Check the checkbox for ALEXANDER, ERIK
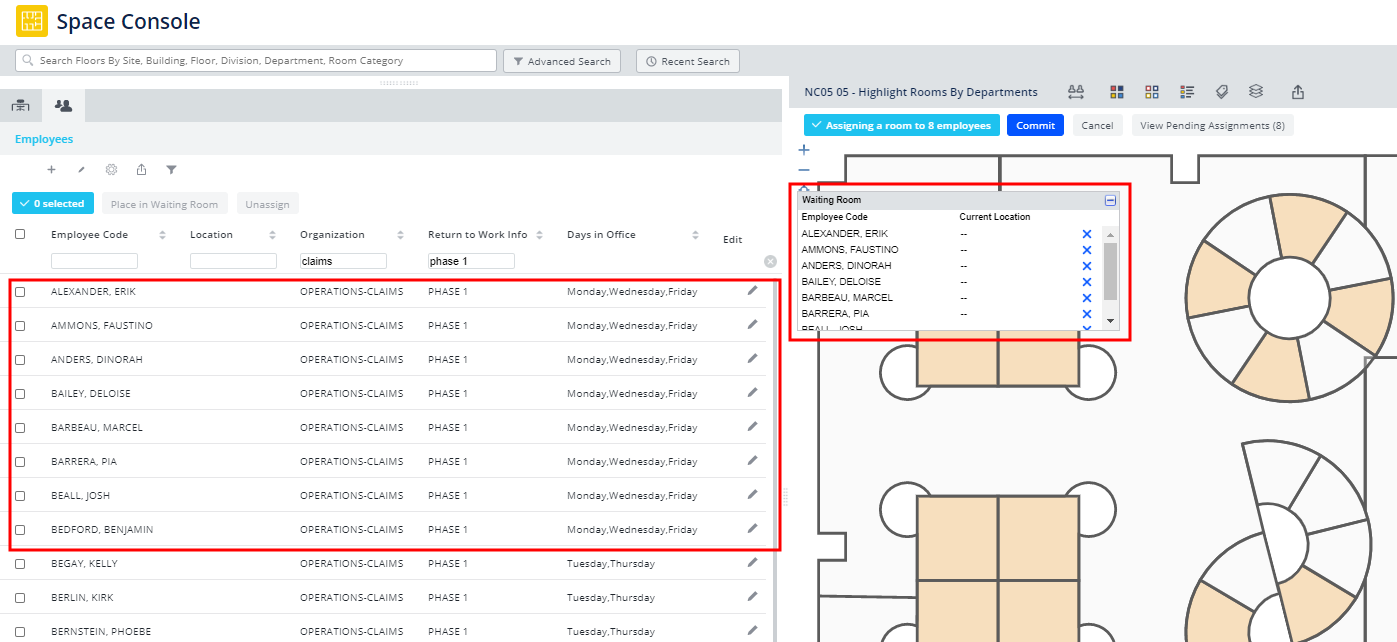This screenshot has width=1397, height=642. 21,291
